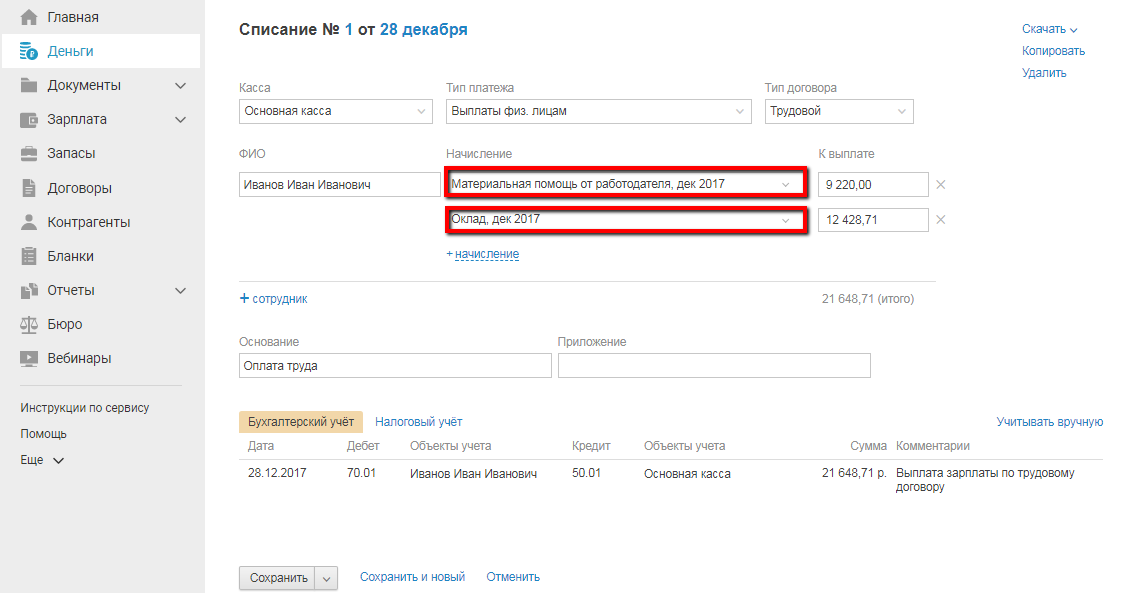This screenshot has width=1134, height=593.
Task: Click Учитывать вручную link
Action: tap(1049, 422)
